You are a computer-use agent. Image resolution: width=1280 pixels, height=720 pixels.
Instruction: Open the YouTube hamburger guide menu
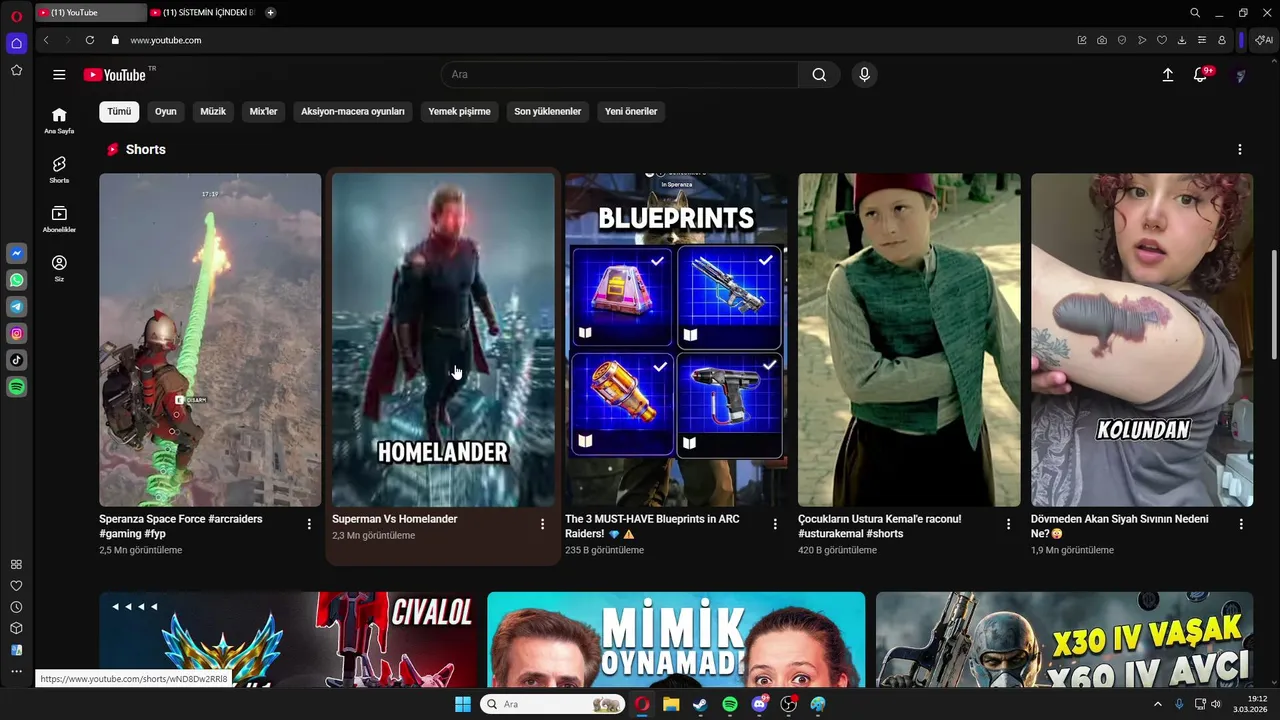pos(59,75)
